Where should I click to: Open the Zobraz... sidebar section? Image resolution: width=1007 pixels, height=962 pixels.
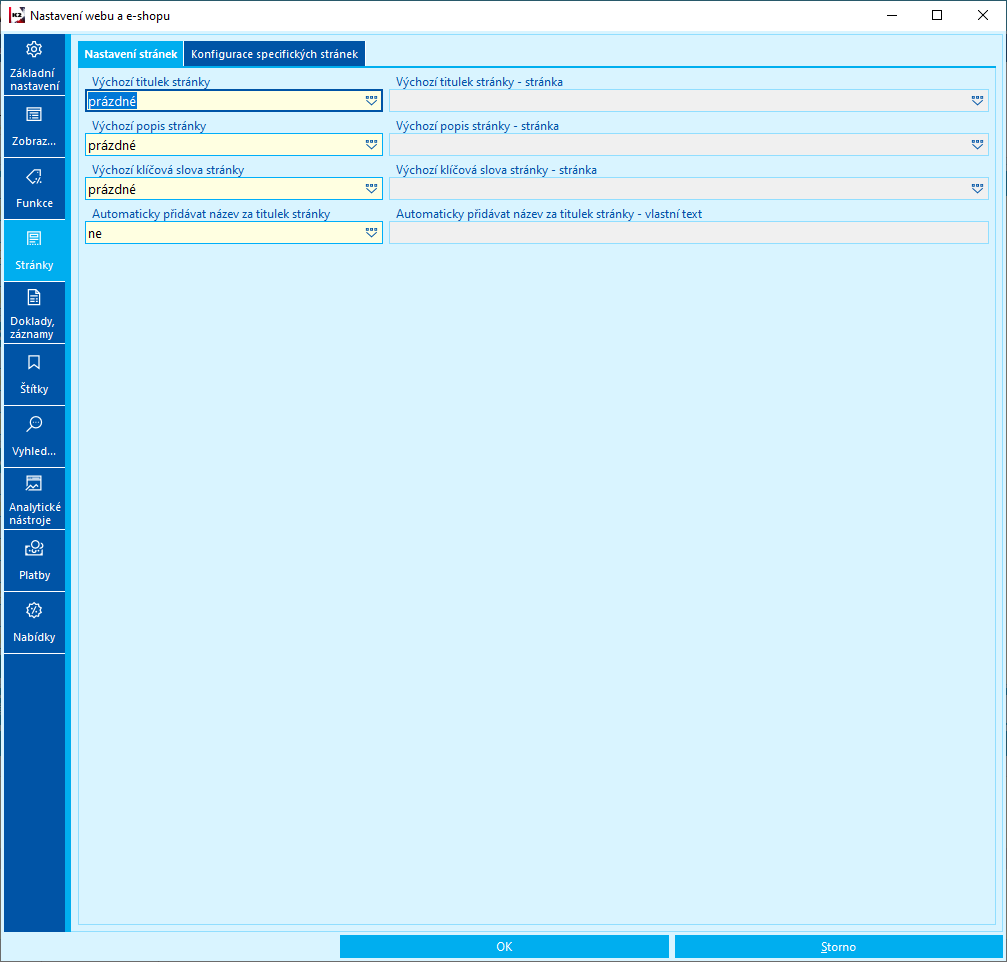[34, 127]
